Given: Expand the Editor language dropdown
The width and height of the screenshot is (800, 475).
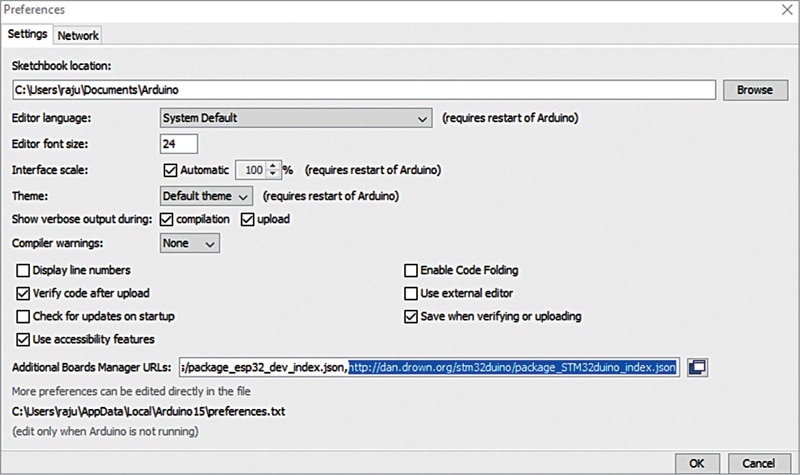Looking at the screenshot, I should [296, 118].
